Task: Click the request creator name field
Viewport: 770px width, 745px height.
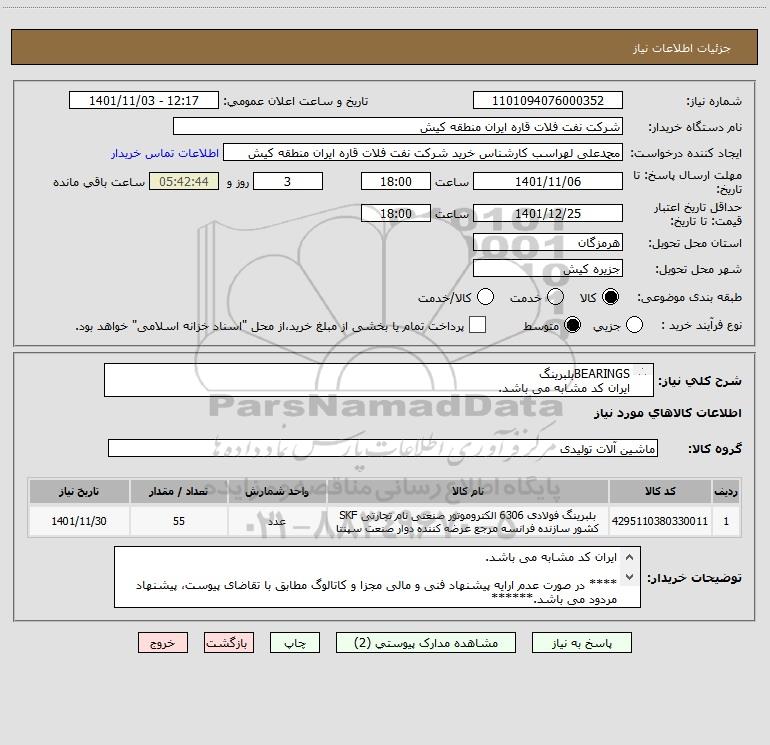Action: [x=423, y=153]
